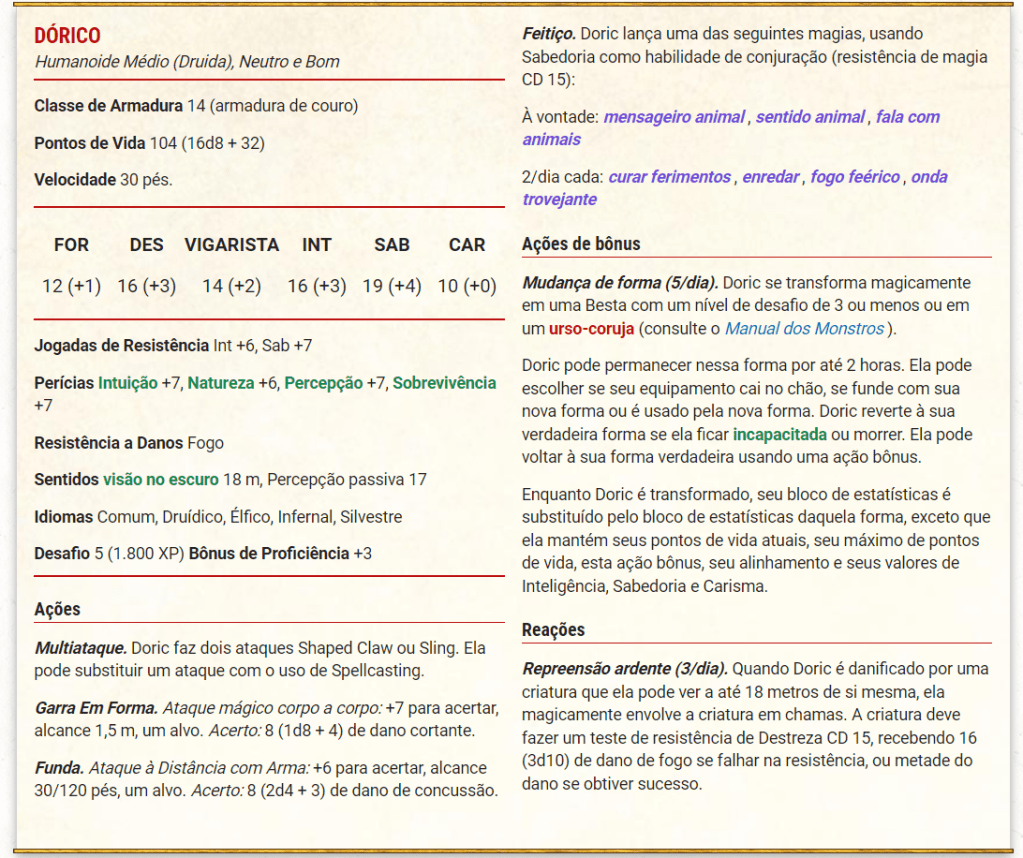1023x858 pixels.
Task: Open the Percepção skill link
Action: click(323, 383)
